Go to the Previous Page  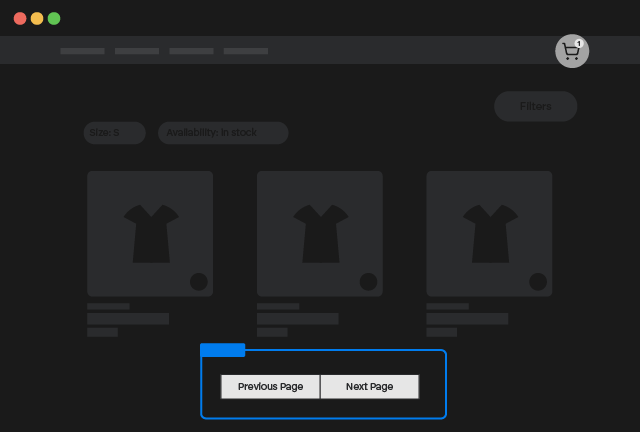(x=270, y=387)
